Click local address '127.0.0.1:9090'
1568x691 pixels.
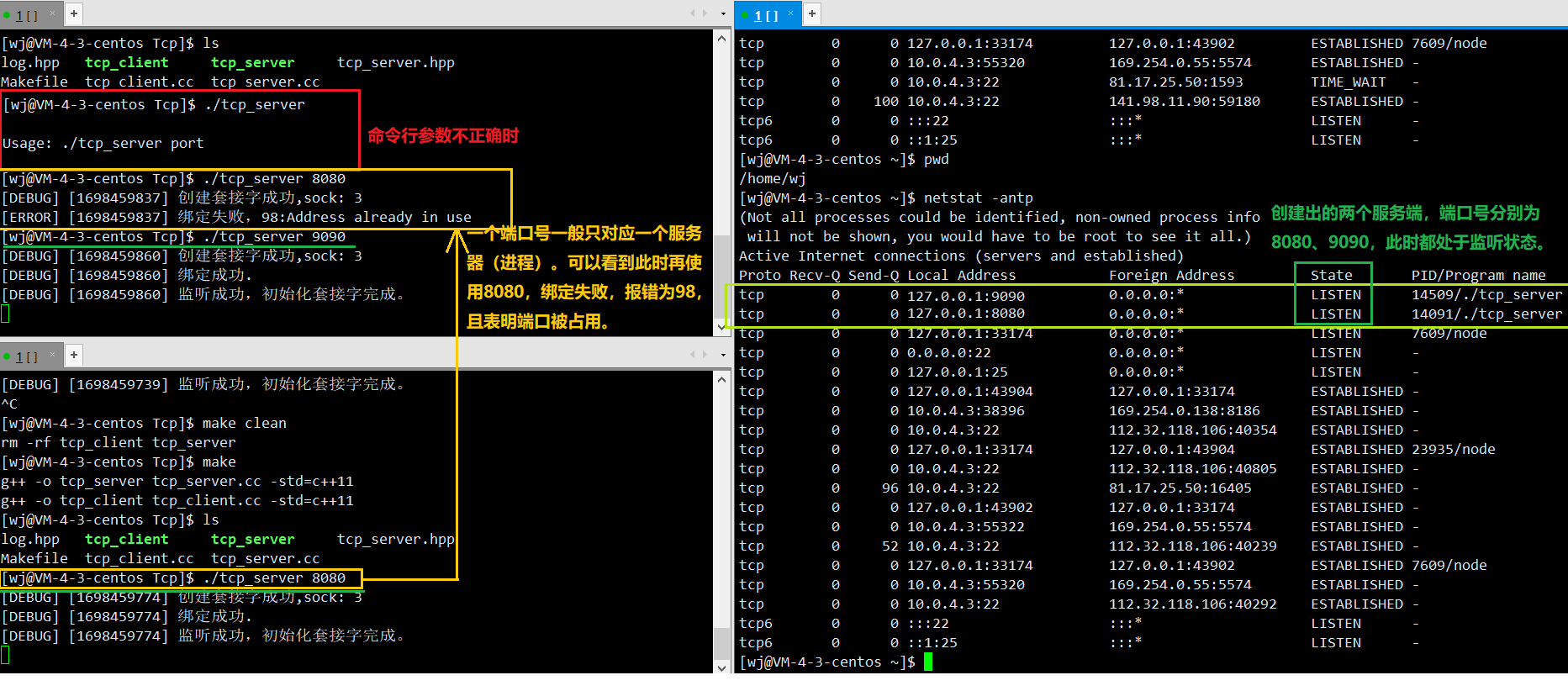tap(966, 296)
